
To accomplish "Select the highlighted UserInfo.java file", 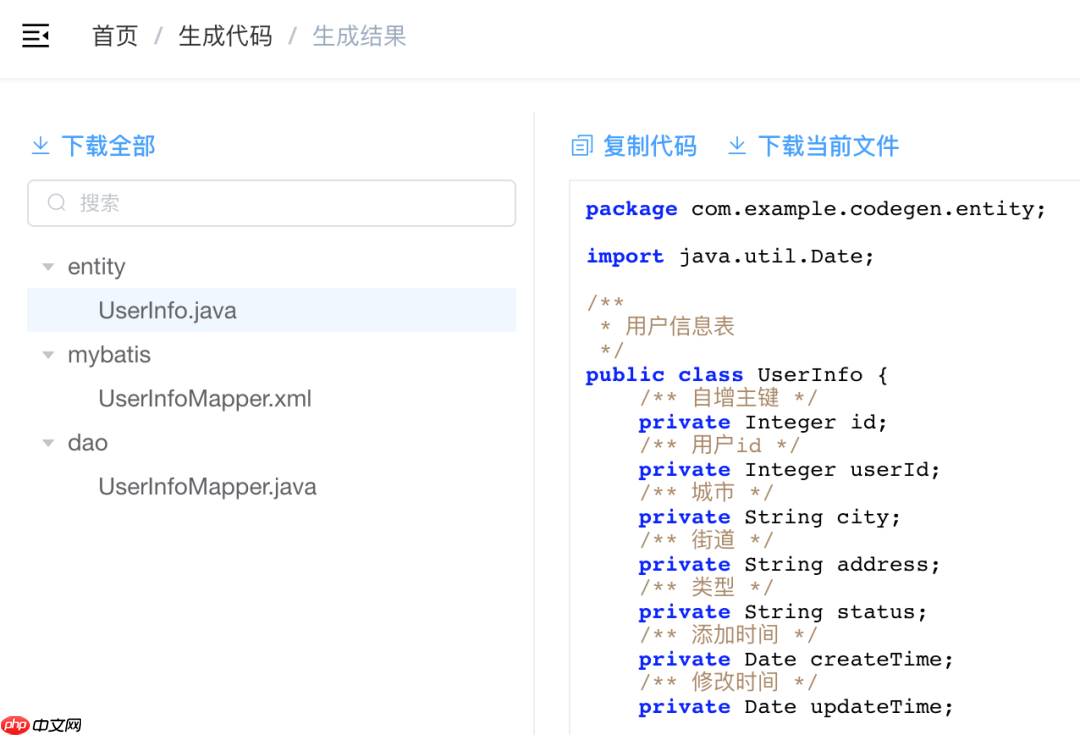I will [x=166, y=310].
